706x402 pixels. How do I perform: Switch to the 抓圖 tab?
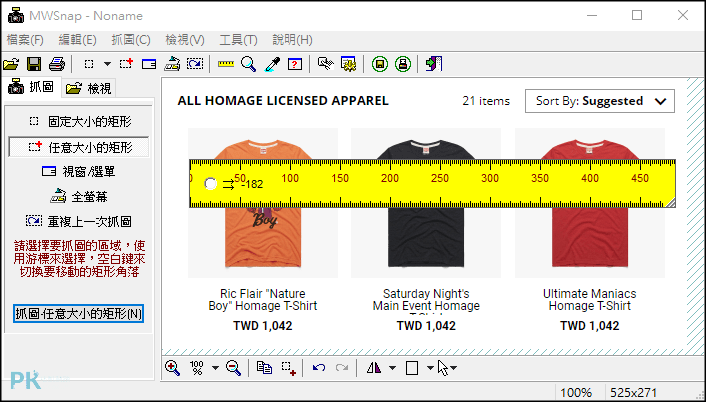click(x=31, y=87)
